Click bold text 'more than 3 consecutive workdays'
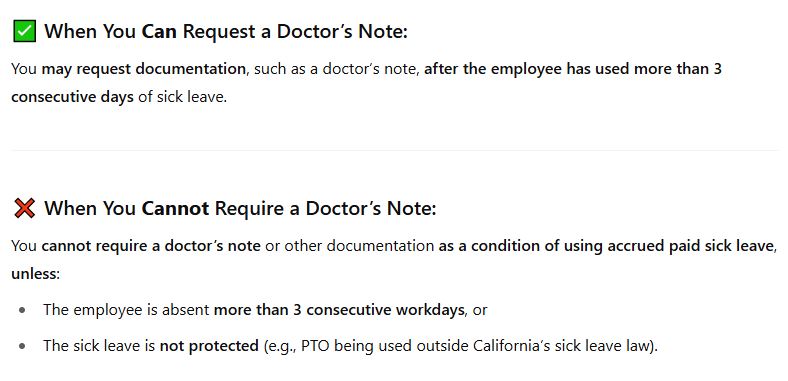 click(x=339, y=310)
